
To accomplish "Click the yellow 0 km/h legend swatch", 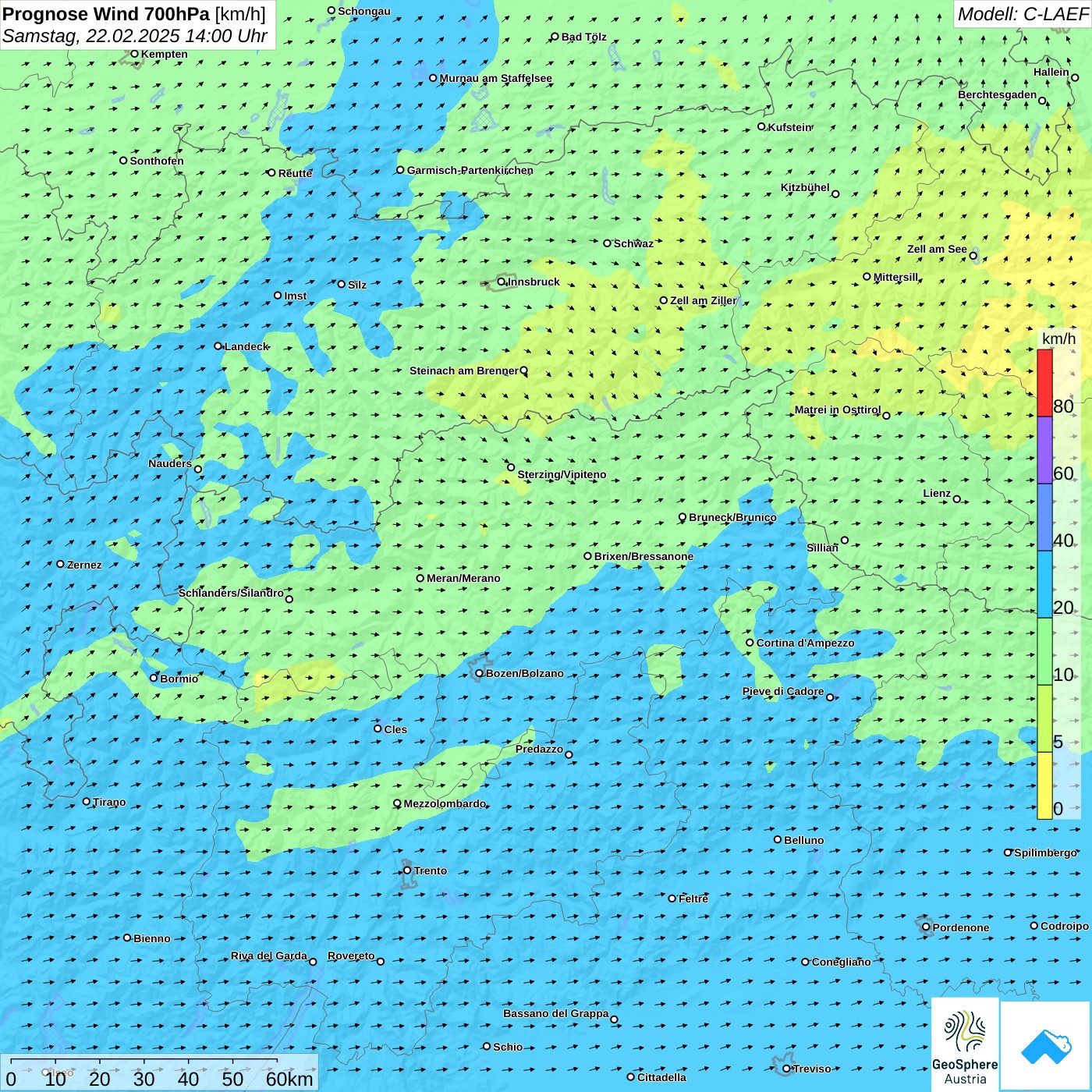I will [x=1044, y=785].
